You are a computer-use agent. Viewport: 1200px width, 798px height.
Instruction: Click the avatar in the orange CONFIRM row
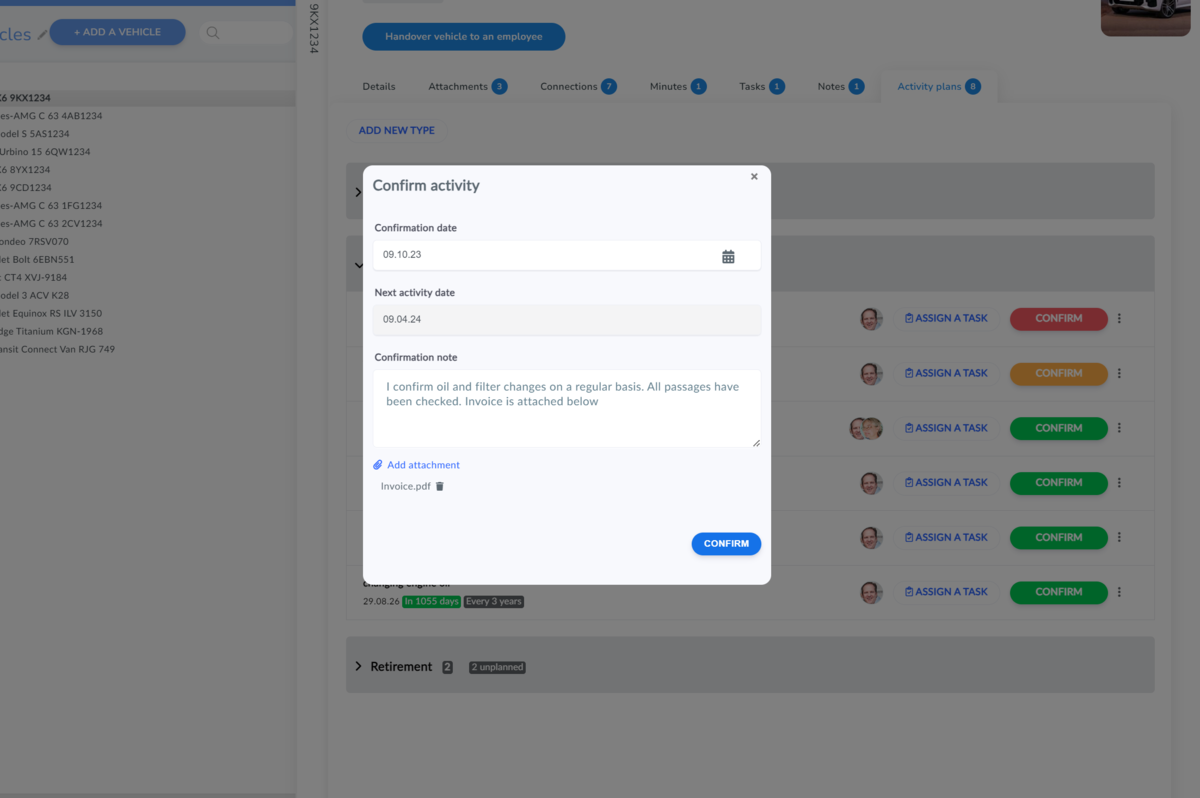point(871,373)
